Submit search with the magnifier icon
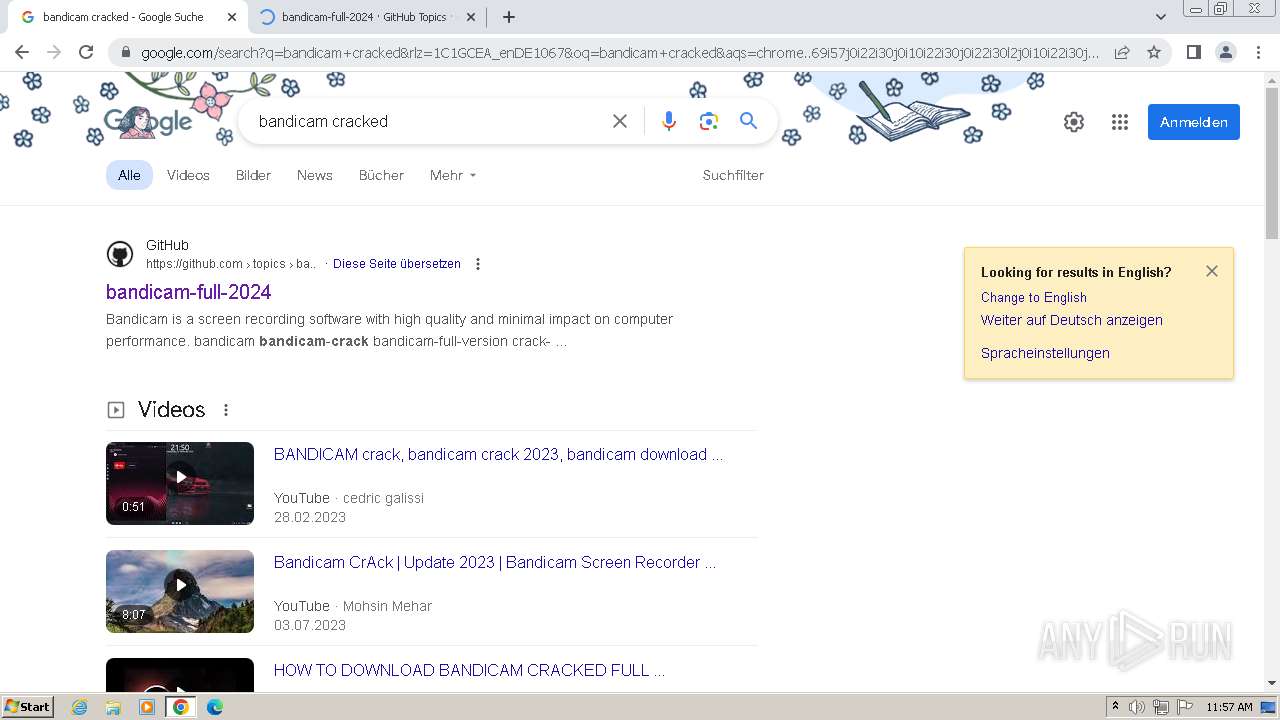 click(748, 121)
